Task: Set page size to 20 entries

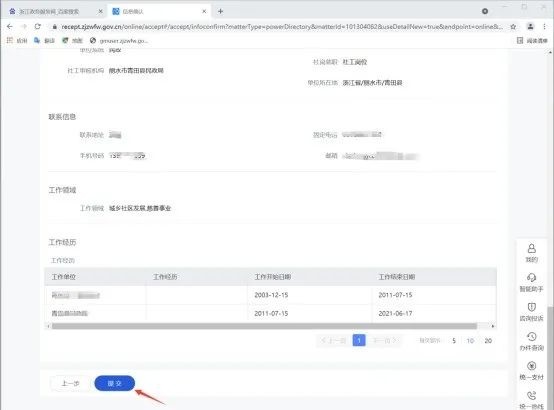Action: click(488, 341)
